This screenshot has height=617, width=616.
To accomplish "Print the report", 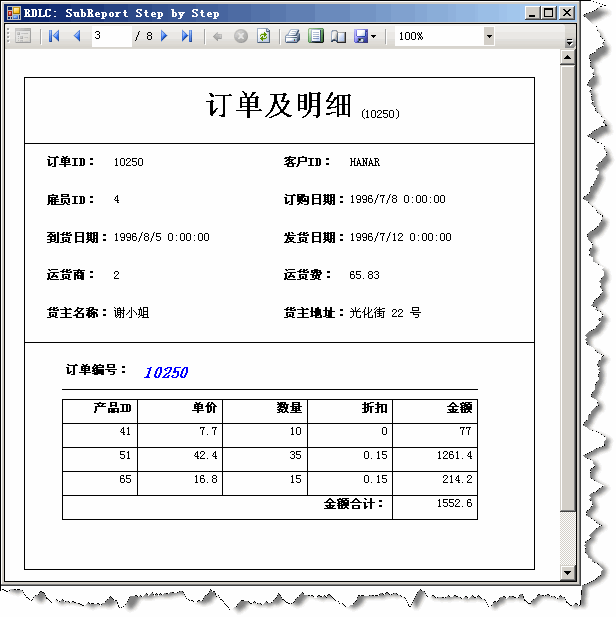I will 292,36.
